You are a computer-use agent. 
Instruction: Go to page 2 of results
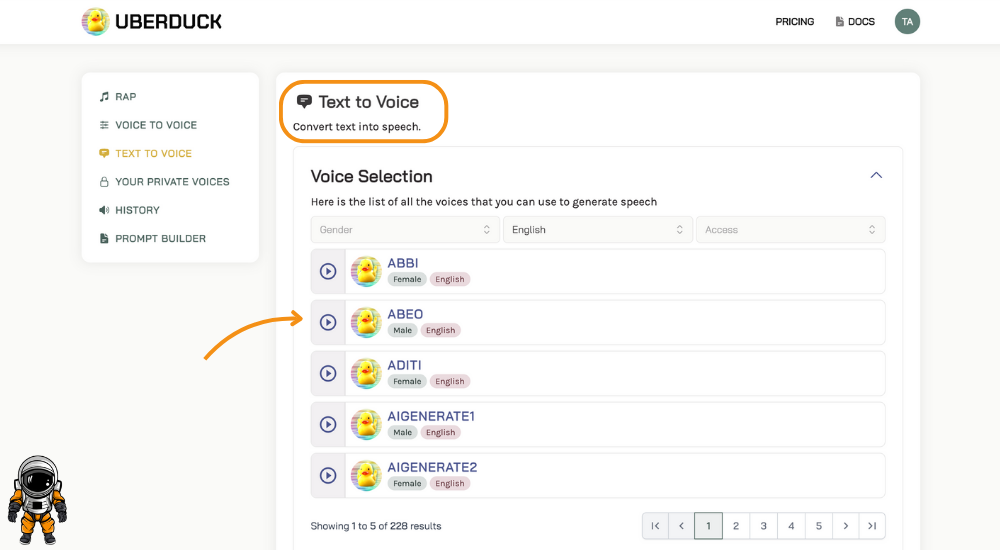(x=736, y=526)
